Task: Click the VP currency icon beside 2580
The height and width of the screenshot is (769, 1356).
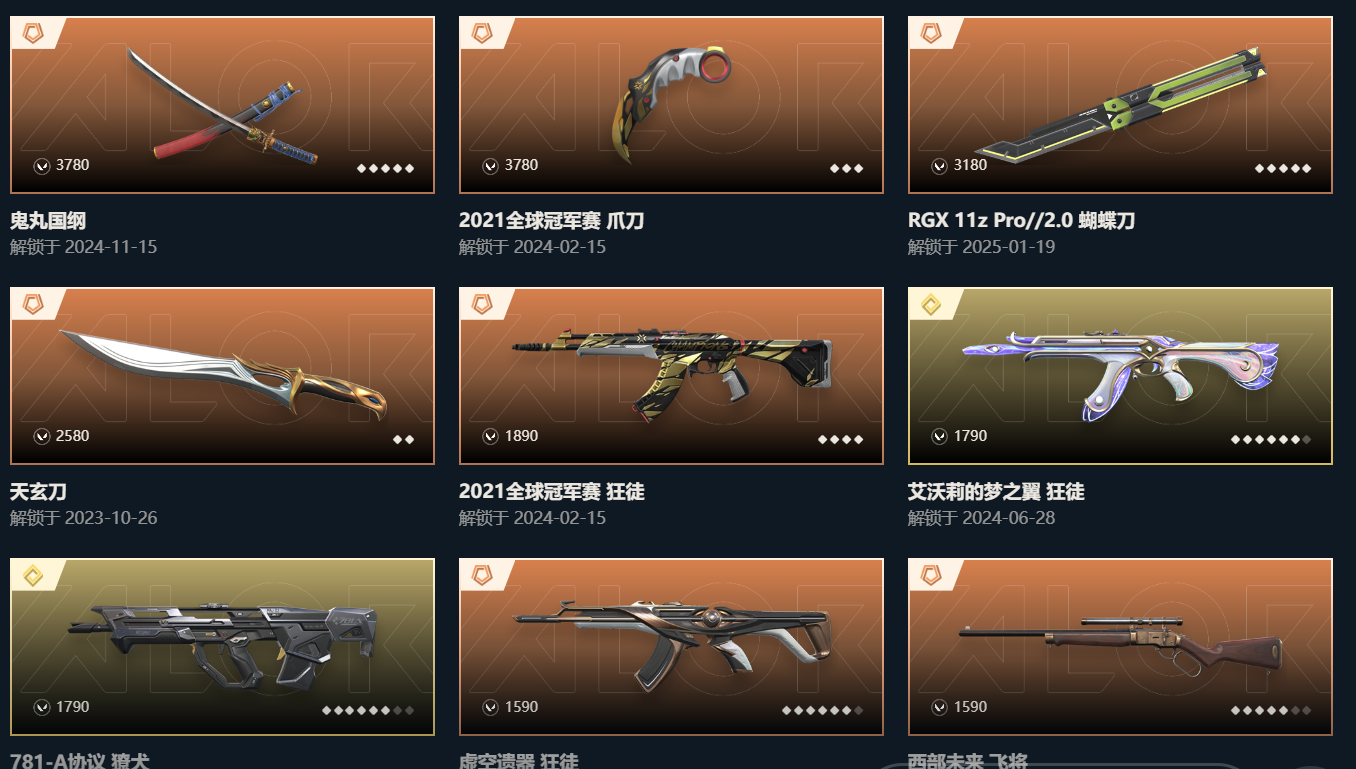Action: (x=41, y=436)
